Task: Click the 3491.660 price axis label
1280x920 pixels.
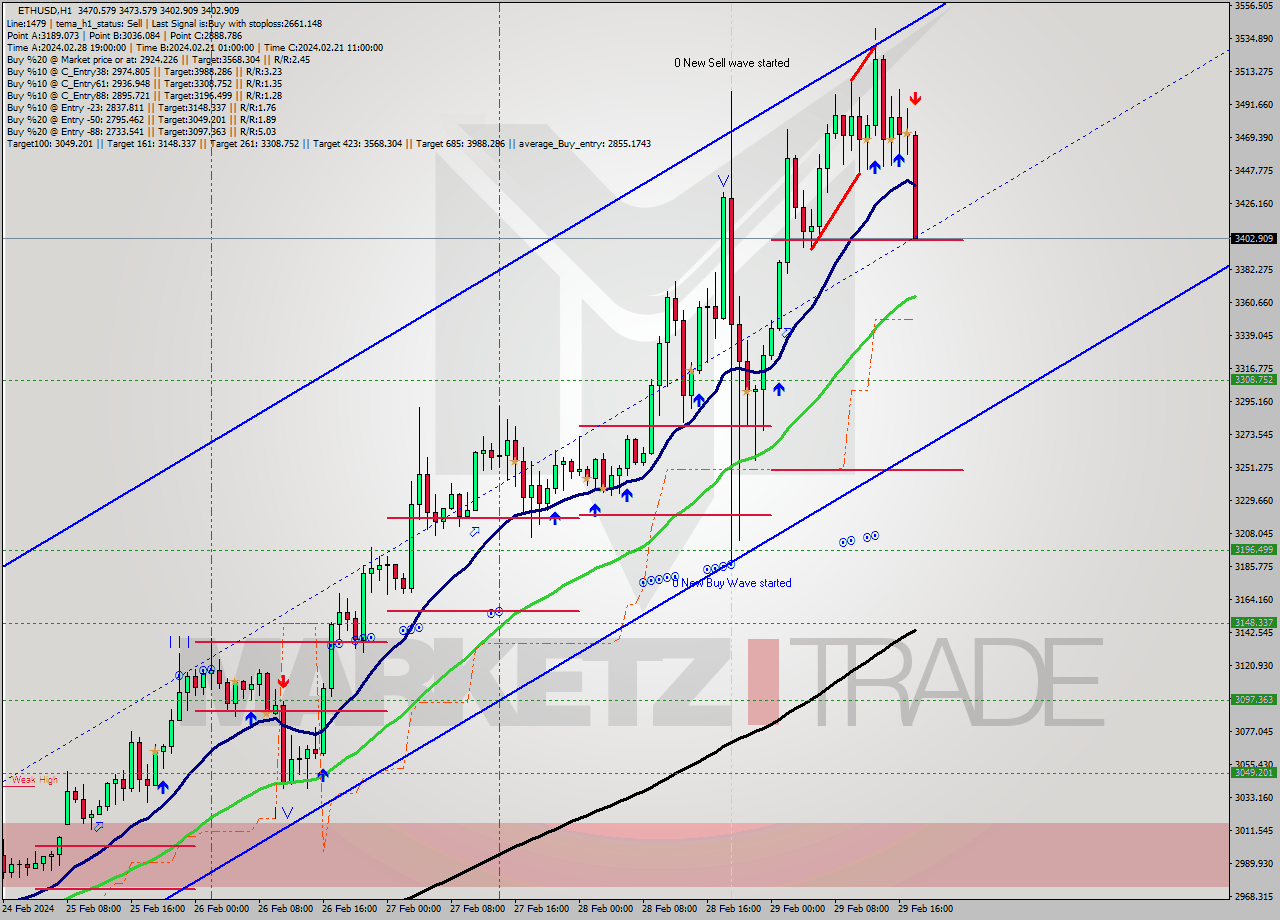Action: coord(1254,104)
